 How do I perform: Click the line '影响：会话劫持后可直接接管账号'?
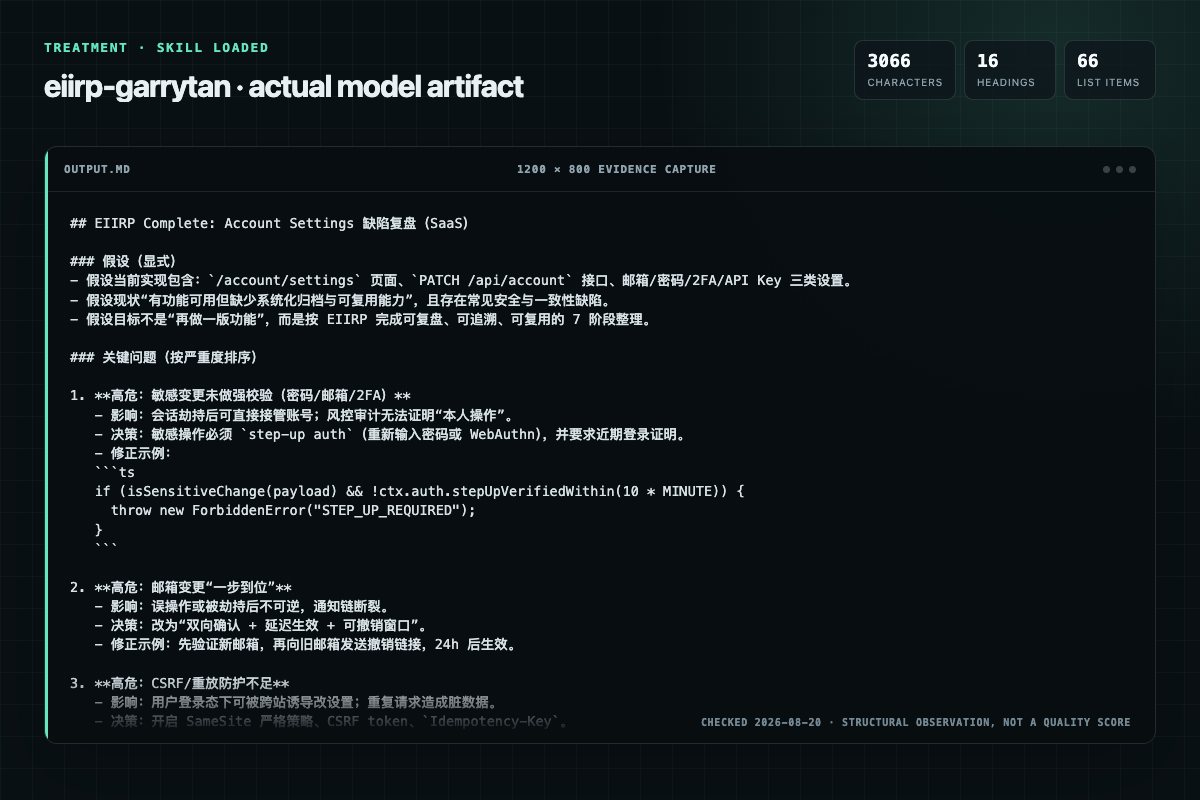(x=305, y=415)
